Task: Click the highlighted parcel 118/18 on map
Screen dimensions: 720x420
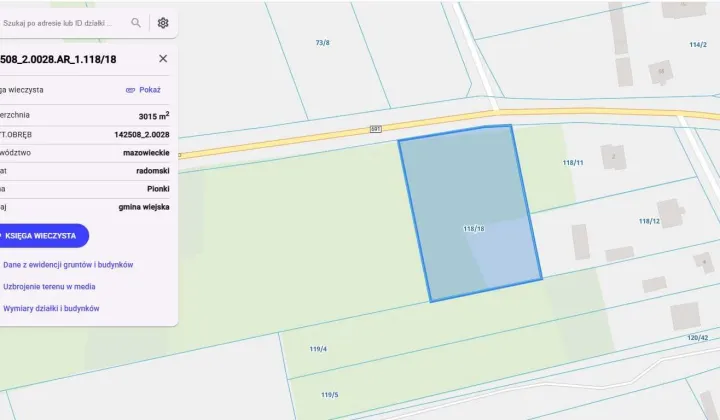Action: pyautogui.click(x=470, y=212)
